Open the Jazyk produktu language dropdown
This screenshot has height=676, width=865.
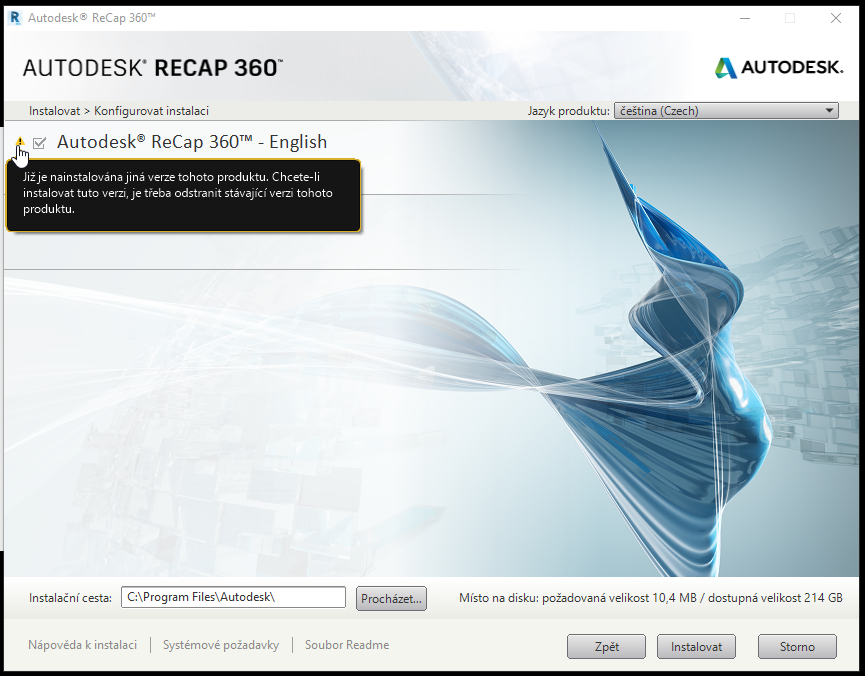[726, 111]
